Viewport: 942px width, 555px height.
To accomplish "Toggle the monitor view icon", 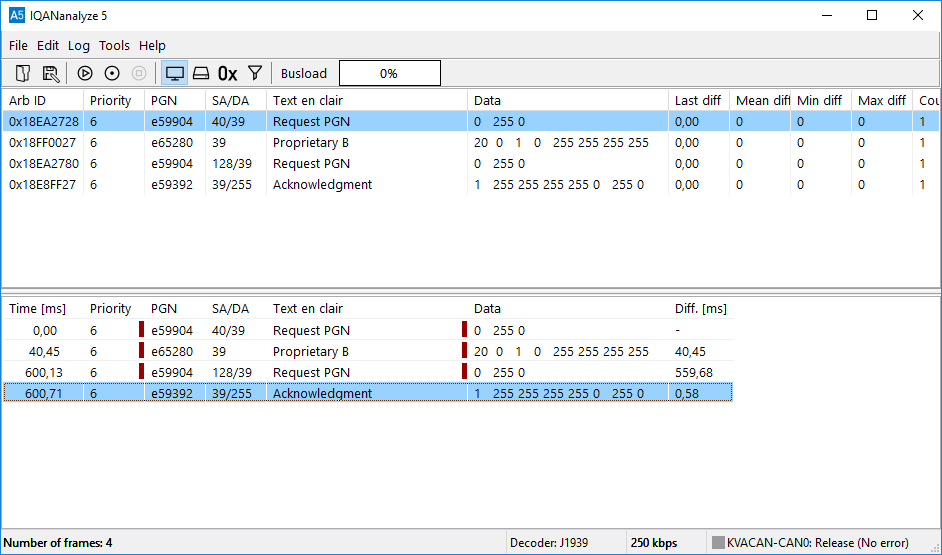I will click(x=175, y=73).
